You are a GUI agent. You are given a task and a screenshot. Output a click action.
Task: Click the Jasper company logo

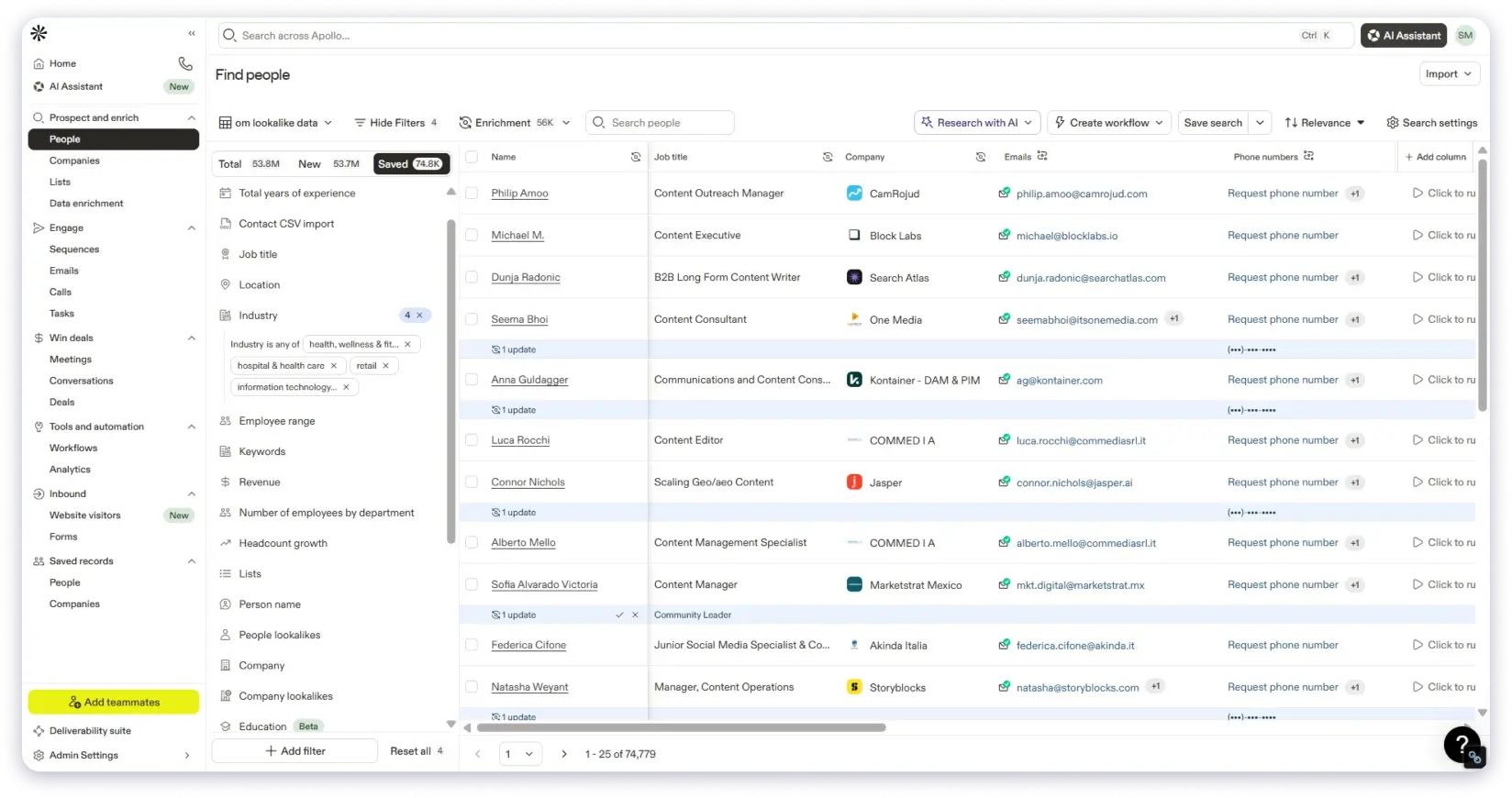[x=854, y=482]
